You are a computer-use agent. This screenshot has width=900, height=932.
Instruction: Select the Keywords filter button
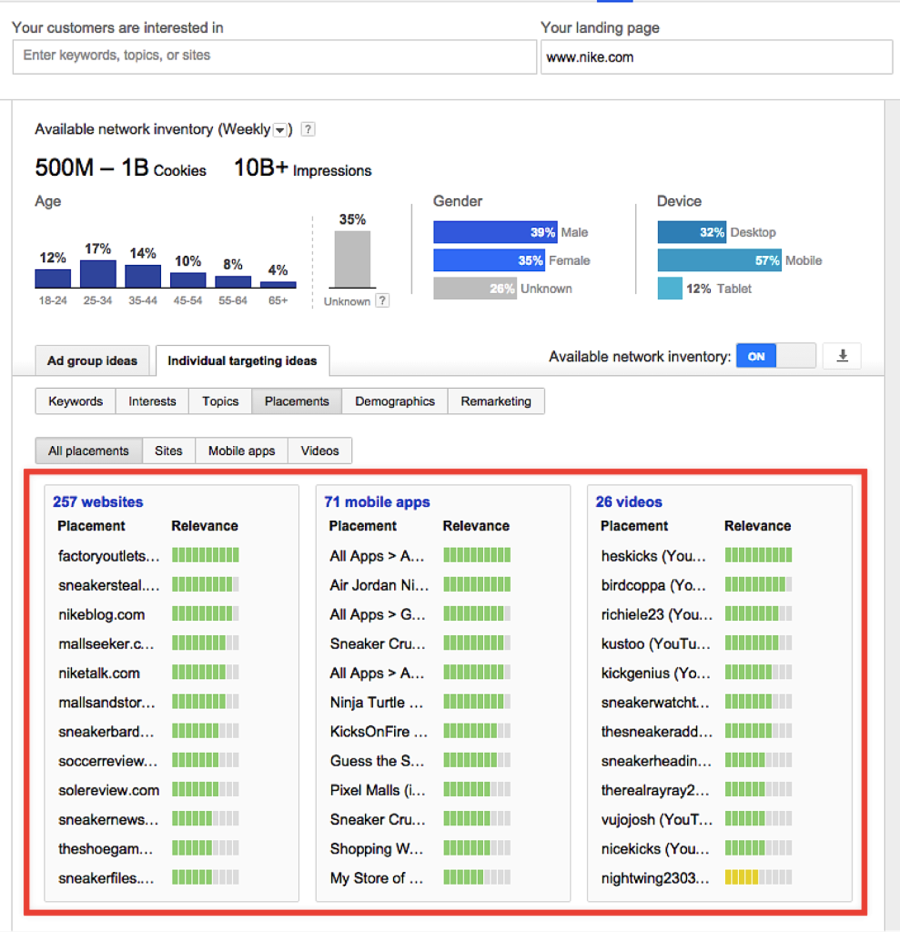[x=75, y=401]
